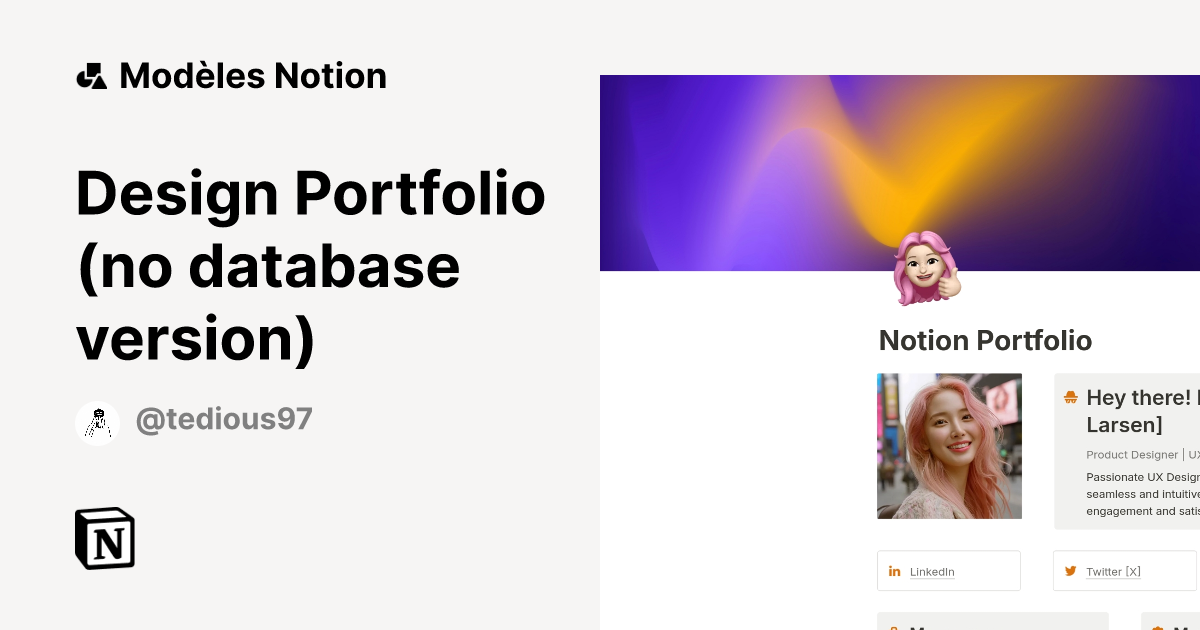Click the @tedious97 avatar picture

pos(97,421)
